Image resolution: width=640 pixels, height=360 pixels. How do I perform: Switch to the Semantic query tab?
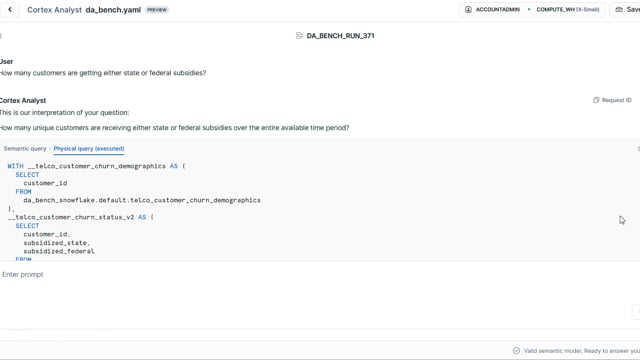(x=25, y=149)
